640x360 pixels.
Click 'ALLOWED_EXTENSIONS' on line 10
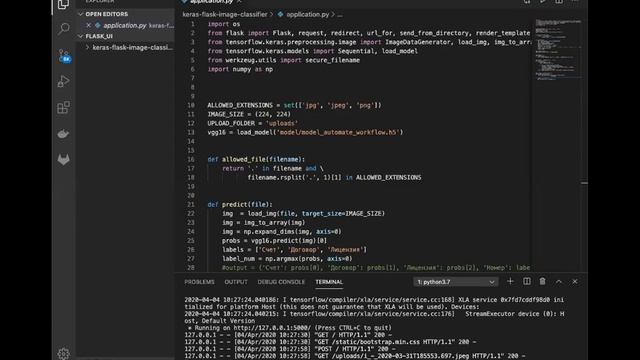tap(240, 105)
